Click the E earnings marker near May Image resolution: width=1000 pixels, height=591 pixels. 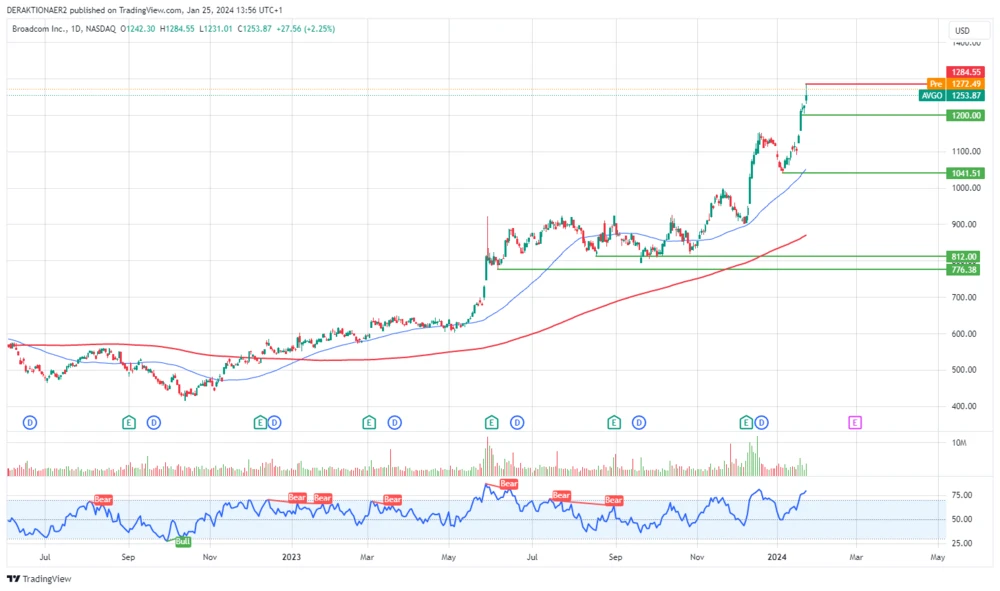pyautogui.click(x=490, y=422)
